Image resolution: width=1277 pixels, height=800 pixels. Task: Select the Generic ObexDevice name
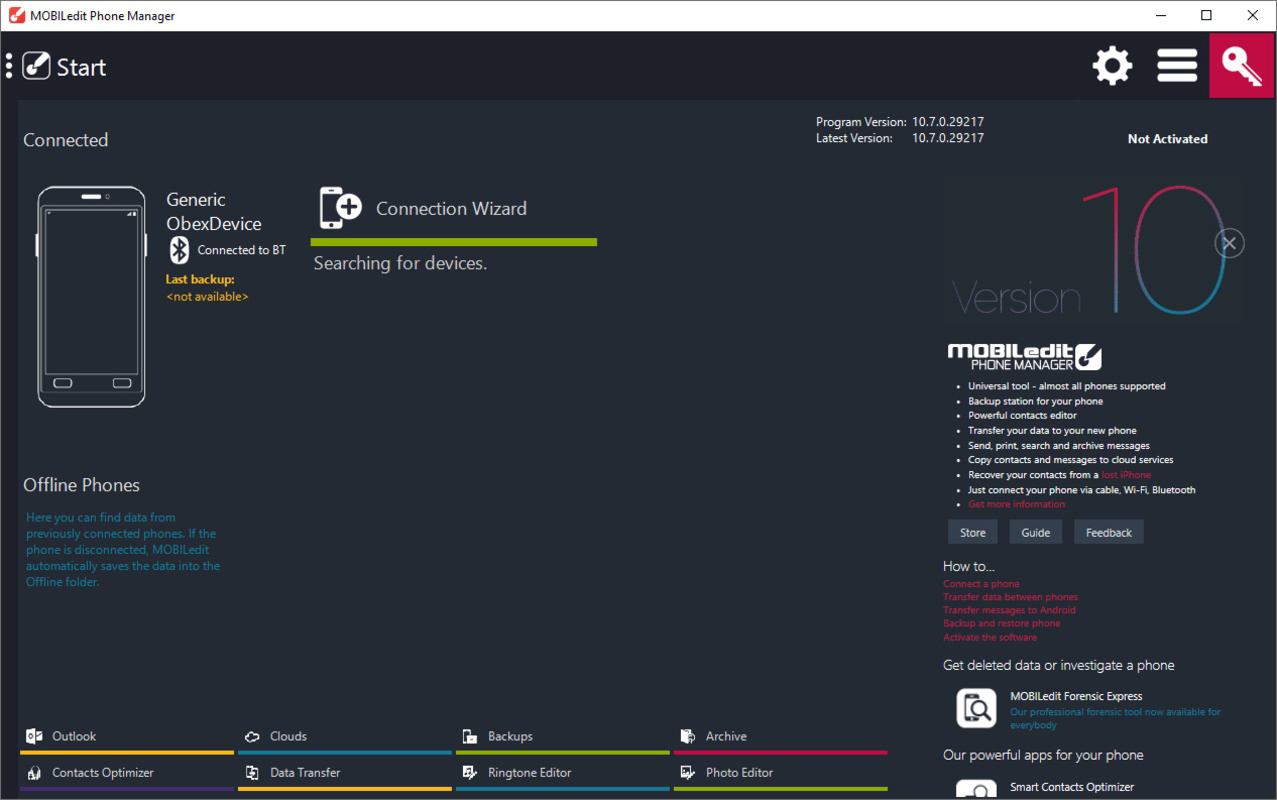[213, 212]
